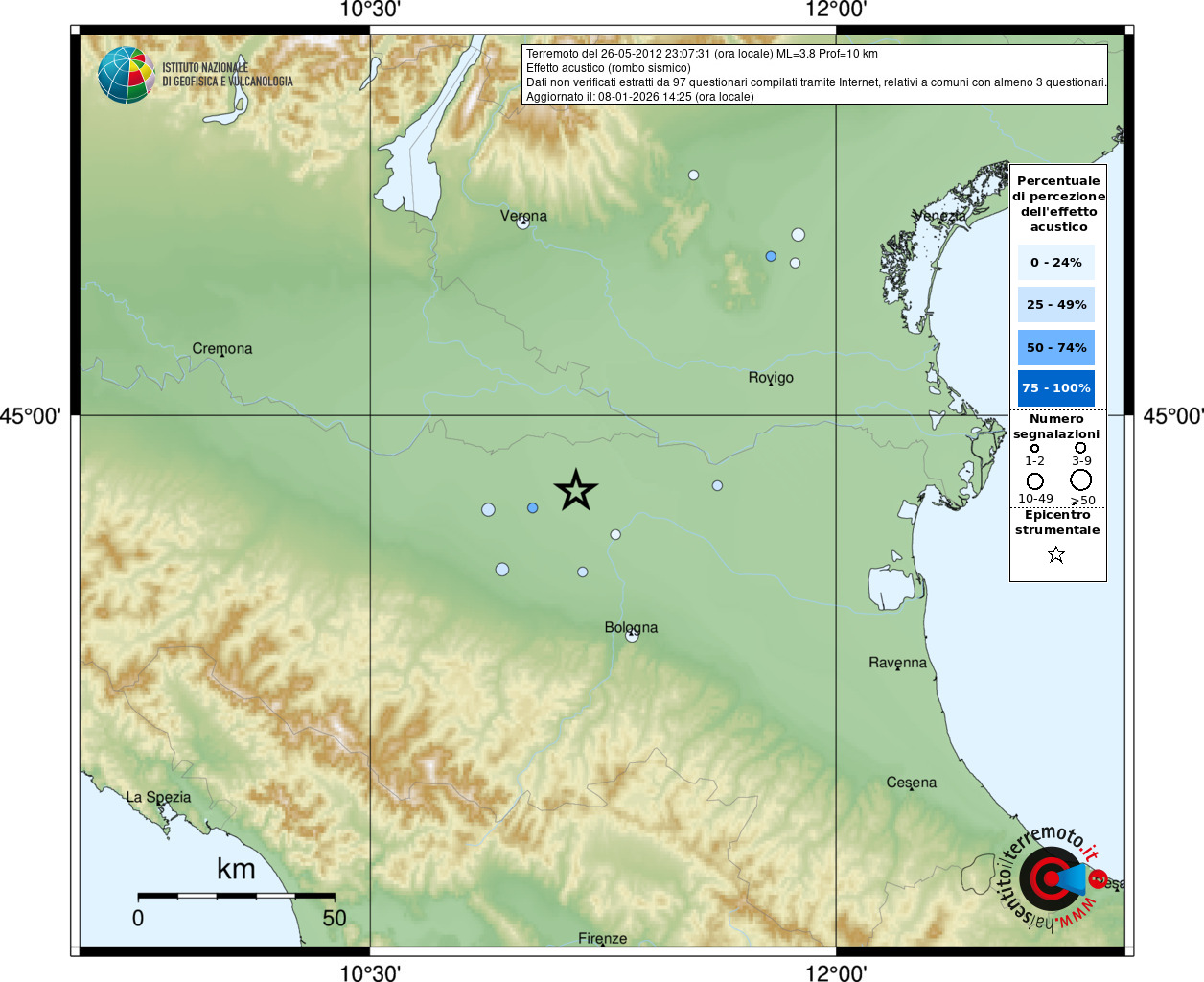Click the 75 - 100% legend swatch
The height and width of the screenshot is (982, 1204).
[x=1056, y=388]
